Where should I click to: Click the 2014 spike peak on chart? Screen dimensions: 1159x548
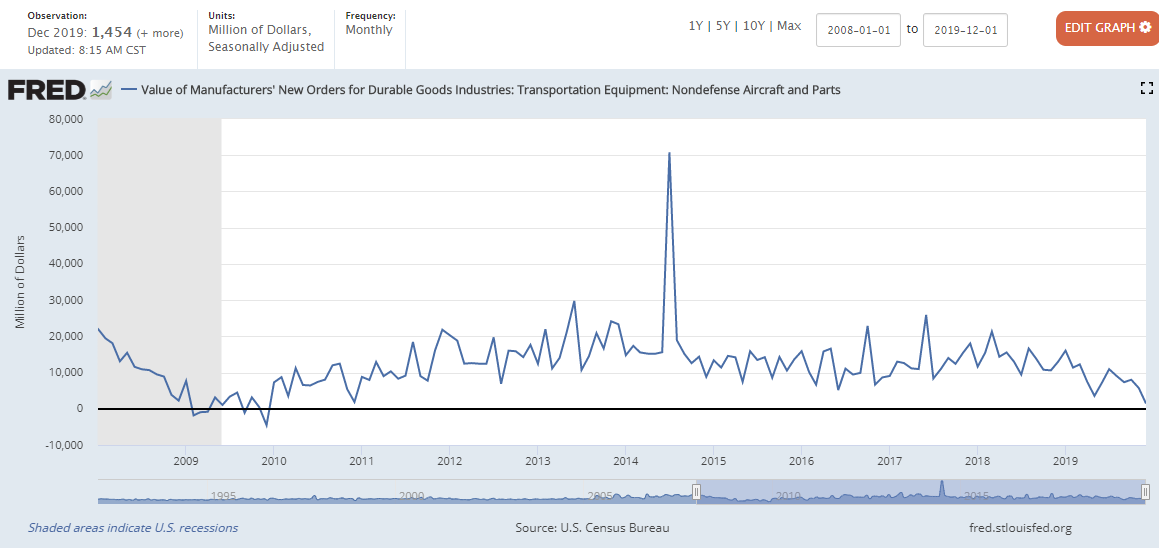(x=669, y=153)
